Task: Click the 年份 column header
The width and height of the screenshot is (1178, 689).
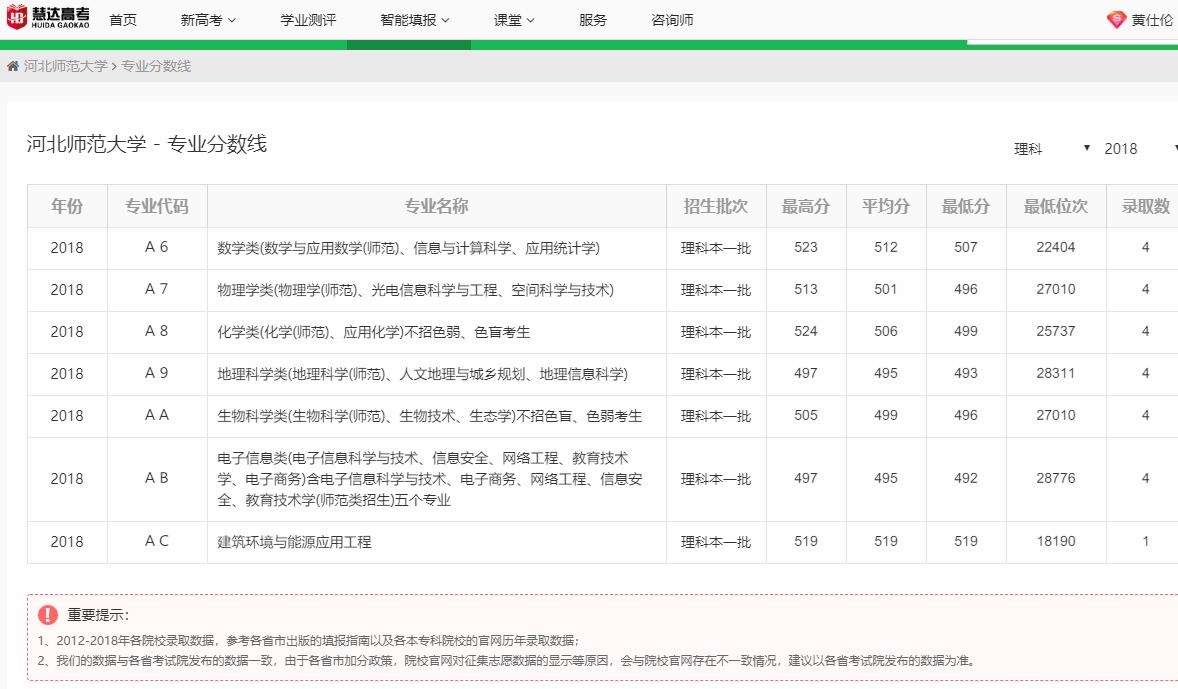Action: (x=67, y=206)
